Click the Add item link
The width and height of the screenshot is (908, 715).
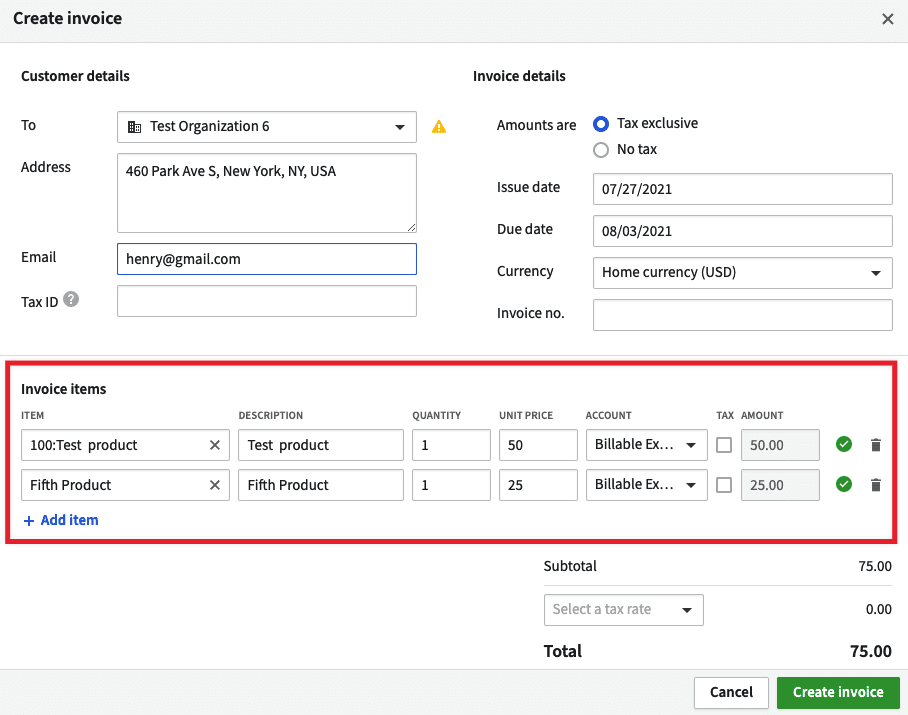pyautogui.click(x=61, y=520)
